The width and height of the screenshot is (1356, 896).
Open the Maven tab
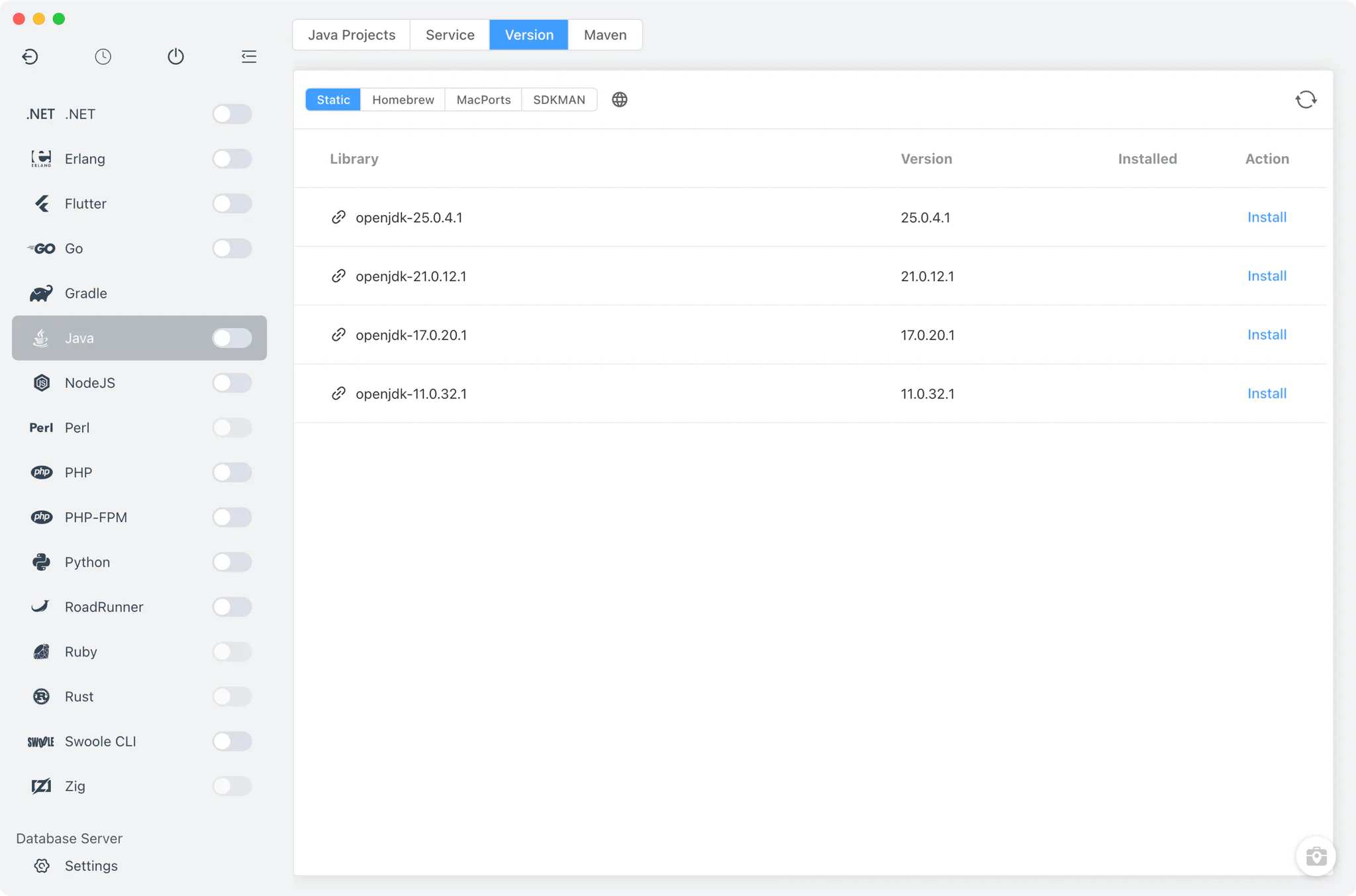point(605,34)
